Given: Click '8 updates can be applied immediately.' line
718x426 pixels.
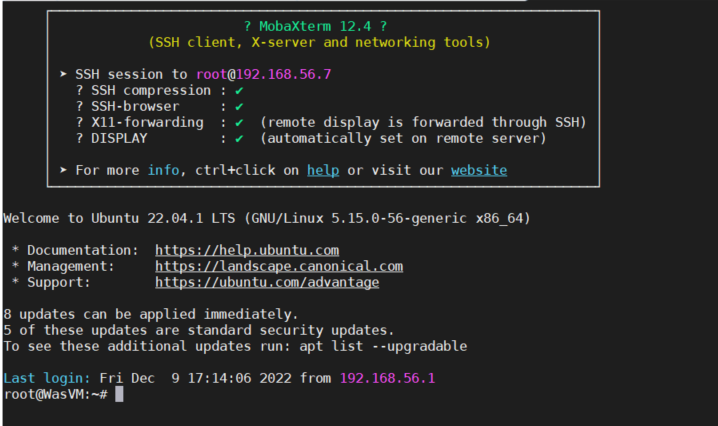Looking at the screenshot, I should [151, 314].
